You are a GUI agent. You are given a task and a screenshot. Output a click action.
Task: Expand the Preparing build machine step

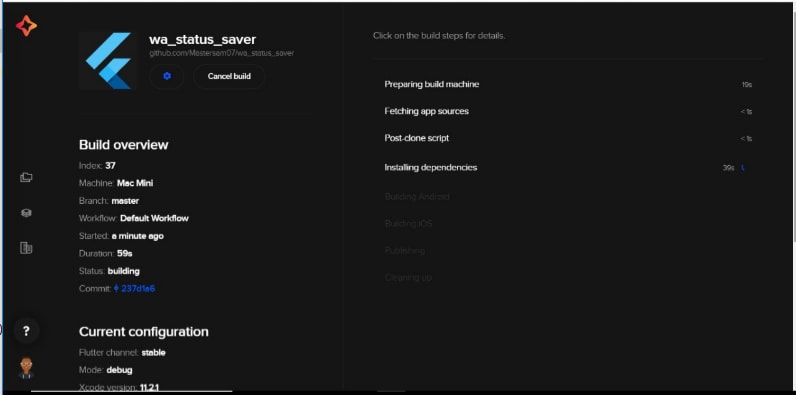(x=568, y=84)
